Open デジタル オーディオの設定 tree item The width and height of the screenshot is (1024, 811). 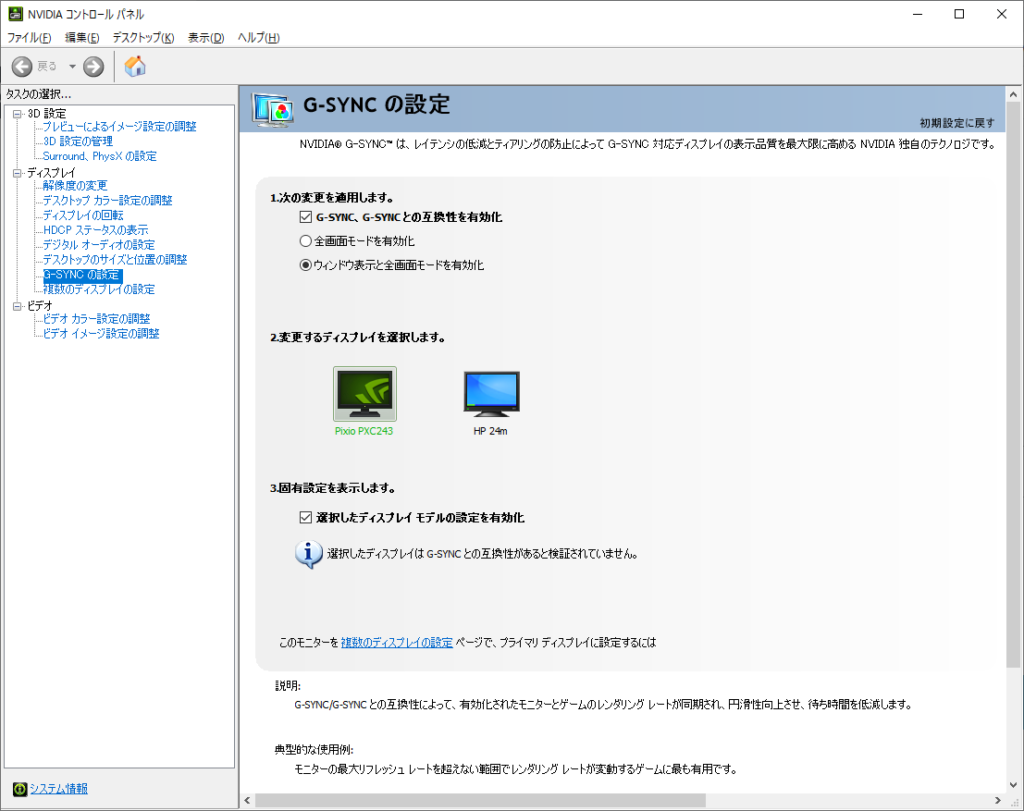99,245
